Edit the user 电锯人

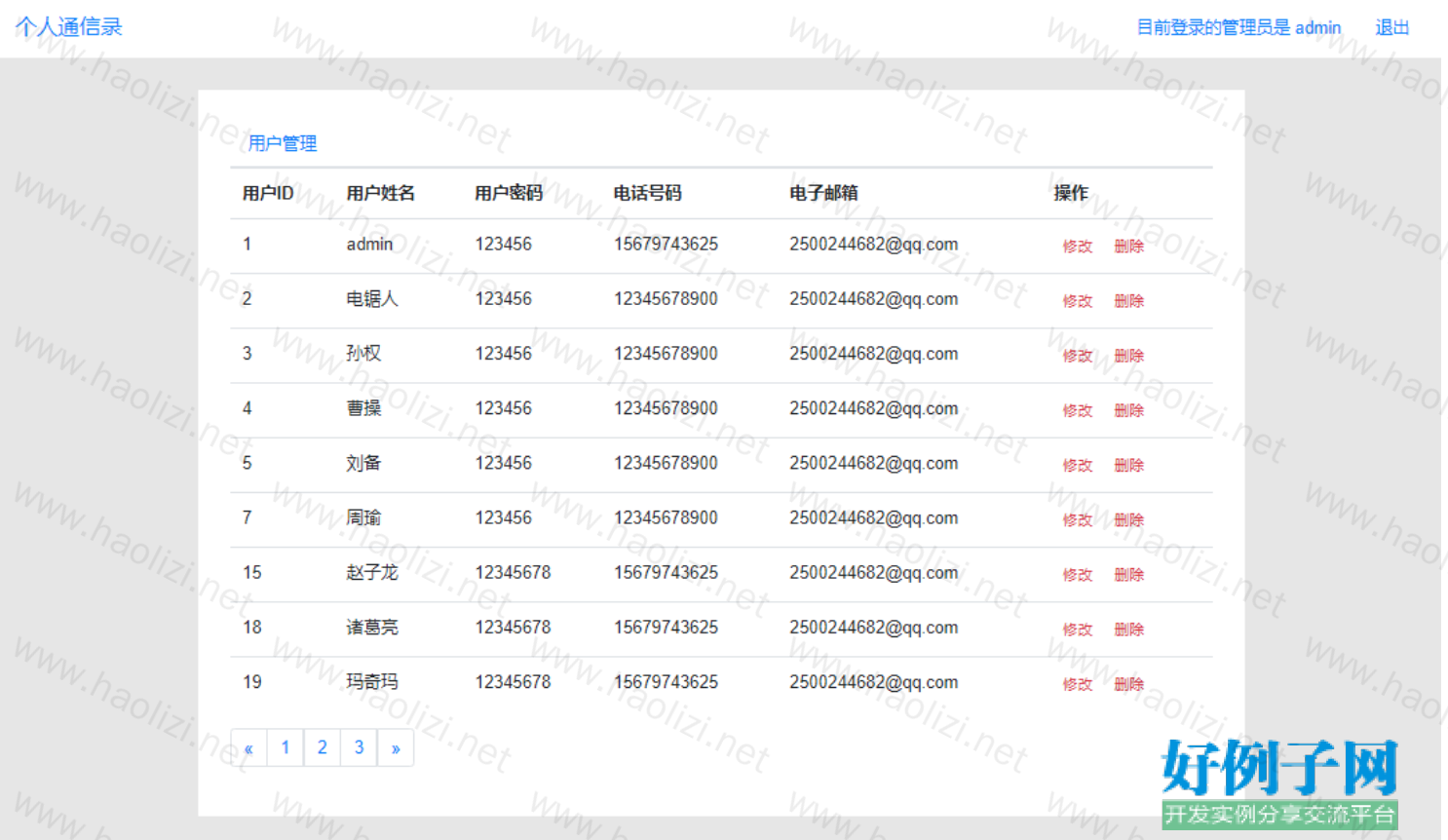(x=1077, y=301)
